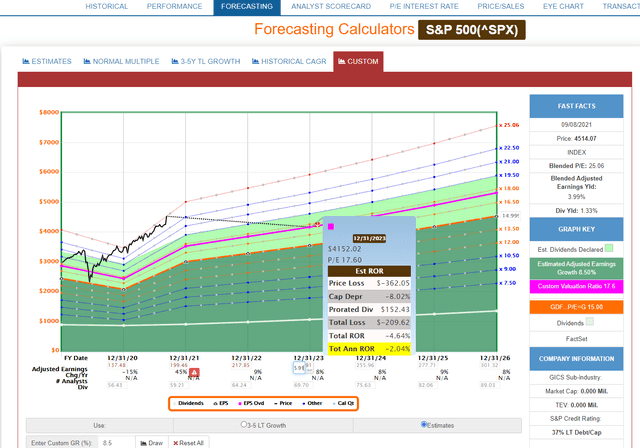Screen dimensions: 640x448
Task: Click the x 9.00 P/E line label
Action: (x=508, y=269)
